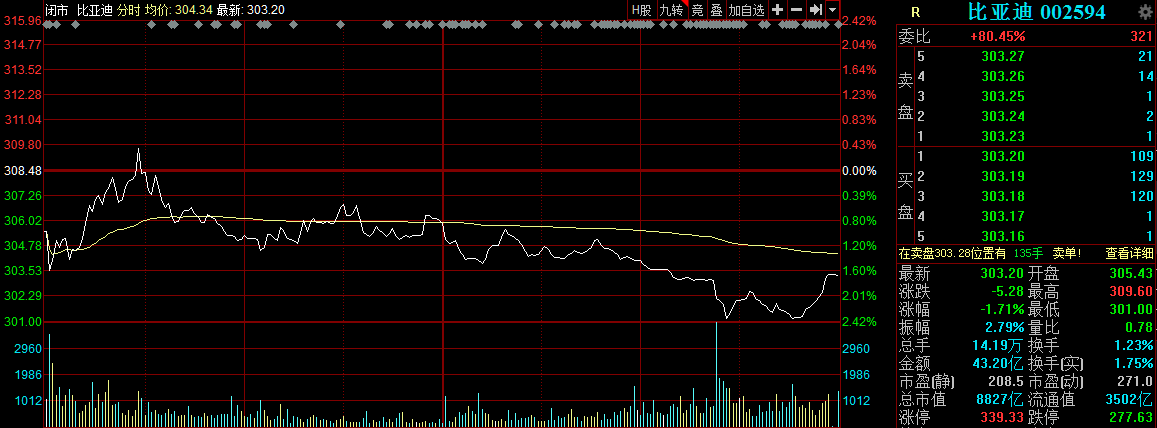This screenshot has height=428, width=1157.
Task: Click the 总手 value 14.19万
Action: (x=998, y=345)
